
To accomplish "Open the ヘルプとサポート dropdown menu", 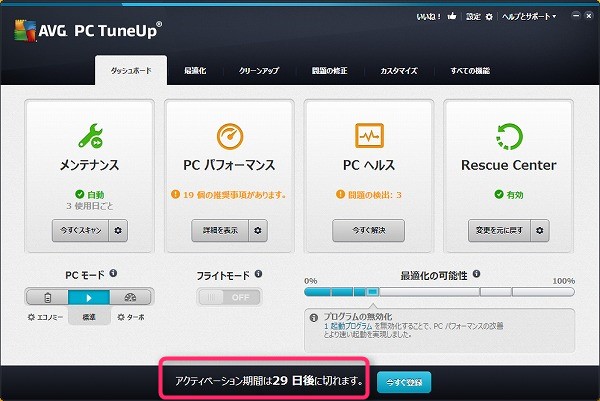I will click(529, 16).
